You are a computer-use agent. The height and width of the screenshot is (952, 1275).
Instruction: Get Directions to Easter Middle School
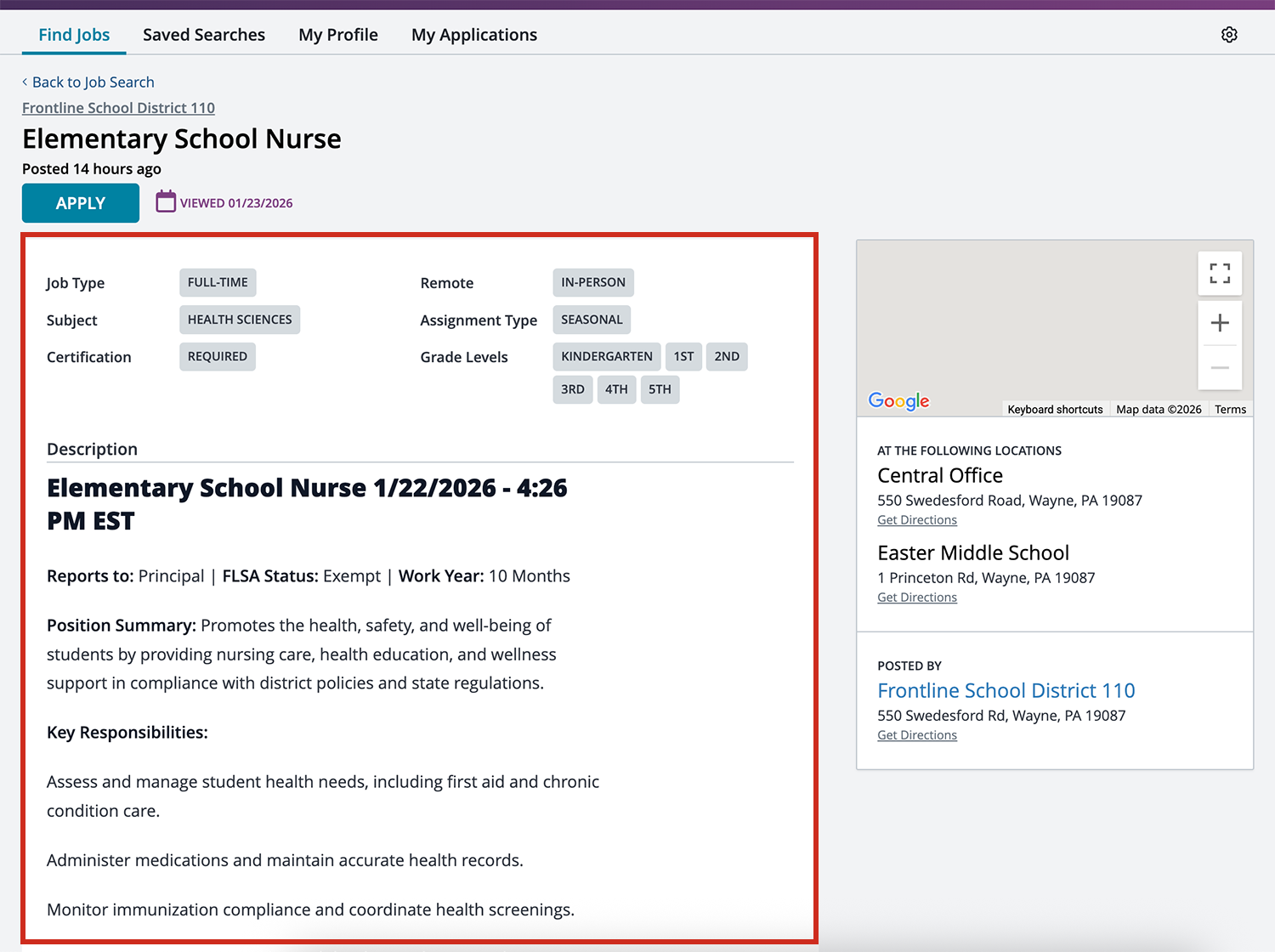click(916, 597)
